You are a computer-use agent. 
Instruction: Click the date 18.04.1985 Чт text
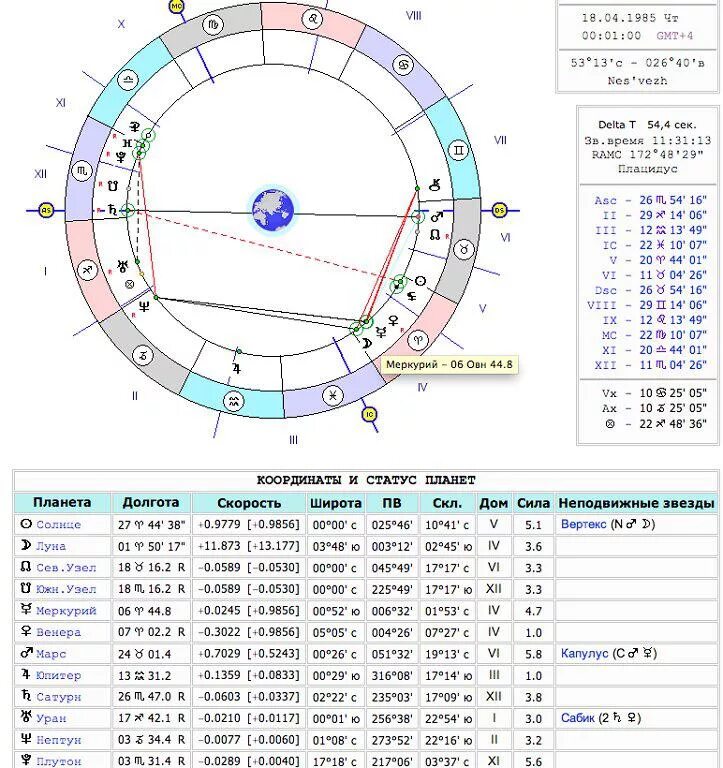point(630,18)
